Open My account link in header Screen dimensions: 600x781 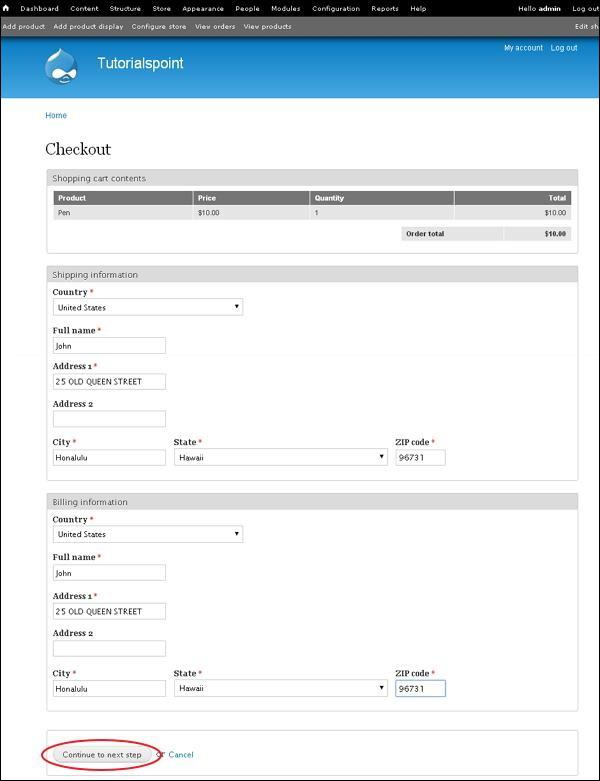[523, 48]
